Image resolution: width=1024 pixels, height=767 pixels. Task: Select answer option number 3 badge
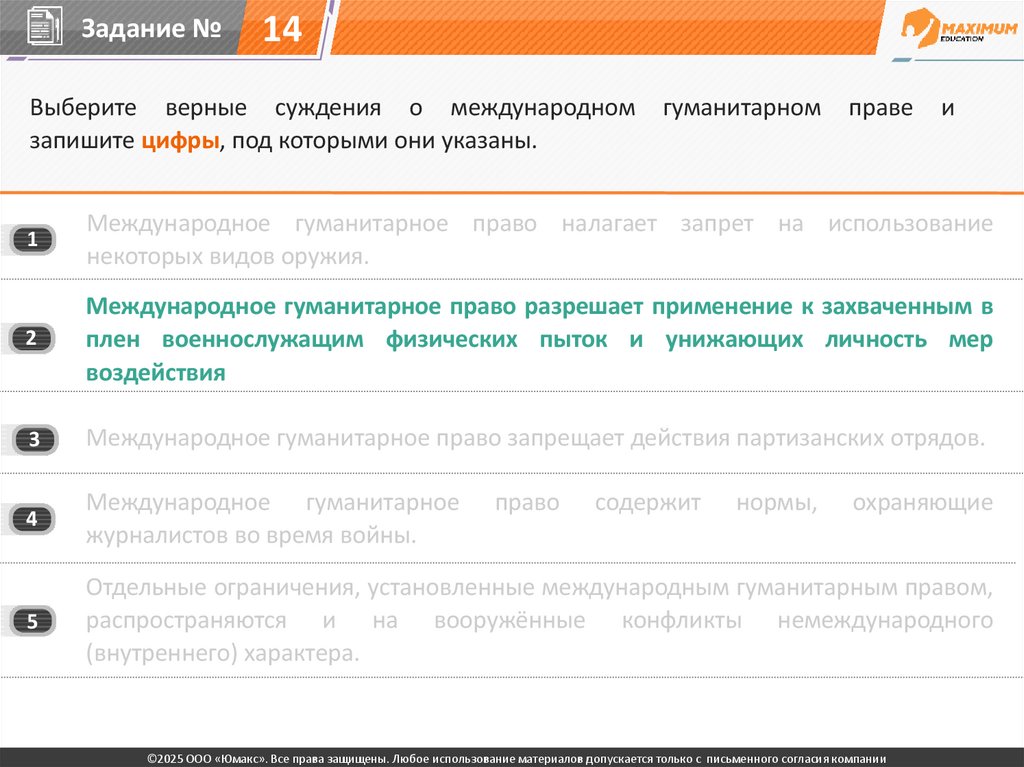pos(34,439)
